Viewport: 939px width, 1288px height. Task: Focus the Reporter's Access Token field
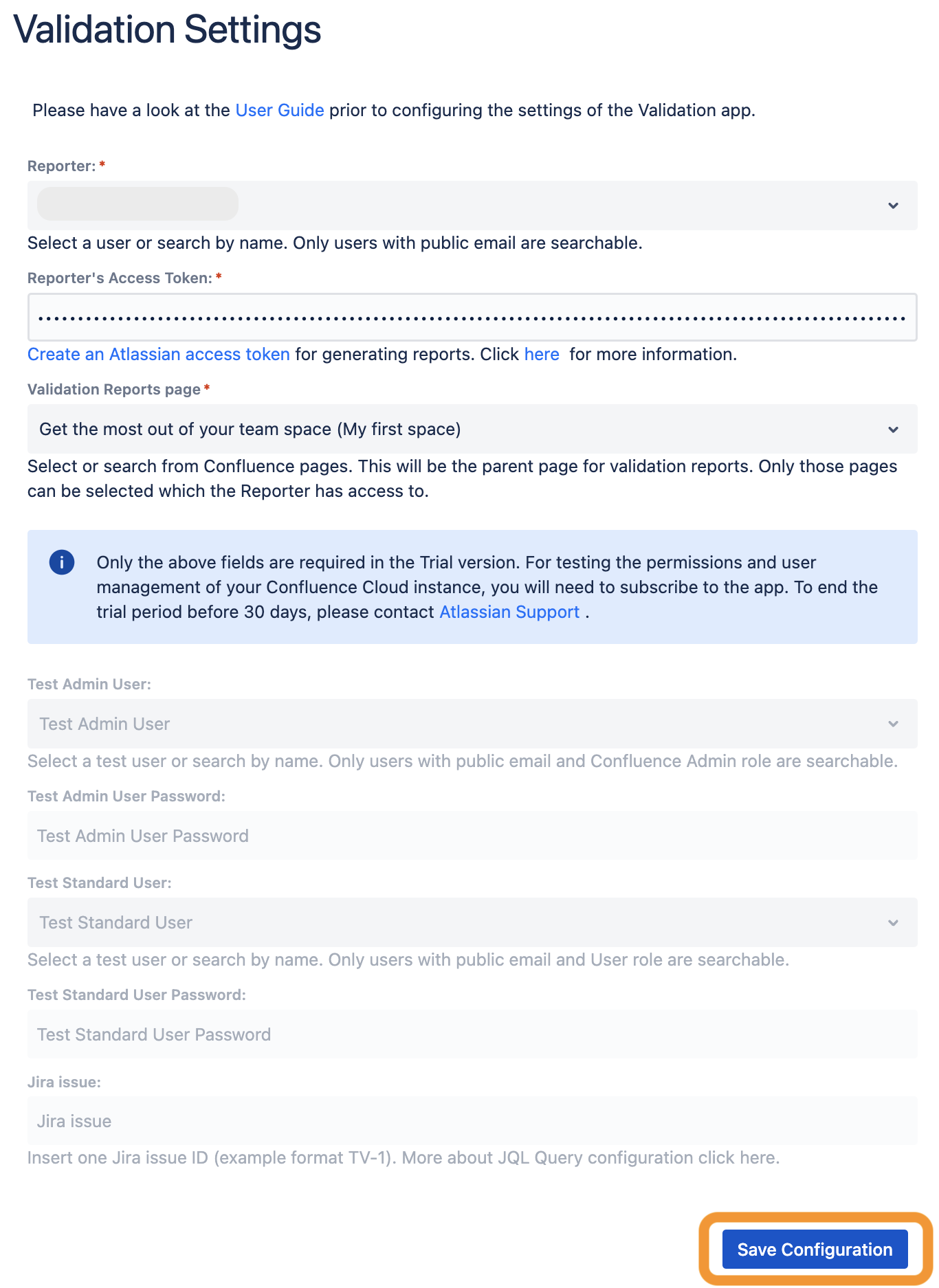tap(472, 317)
